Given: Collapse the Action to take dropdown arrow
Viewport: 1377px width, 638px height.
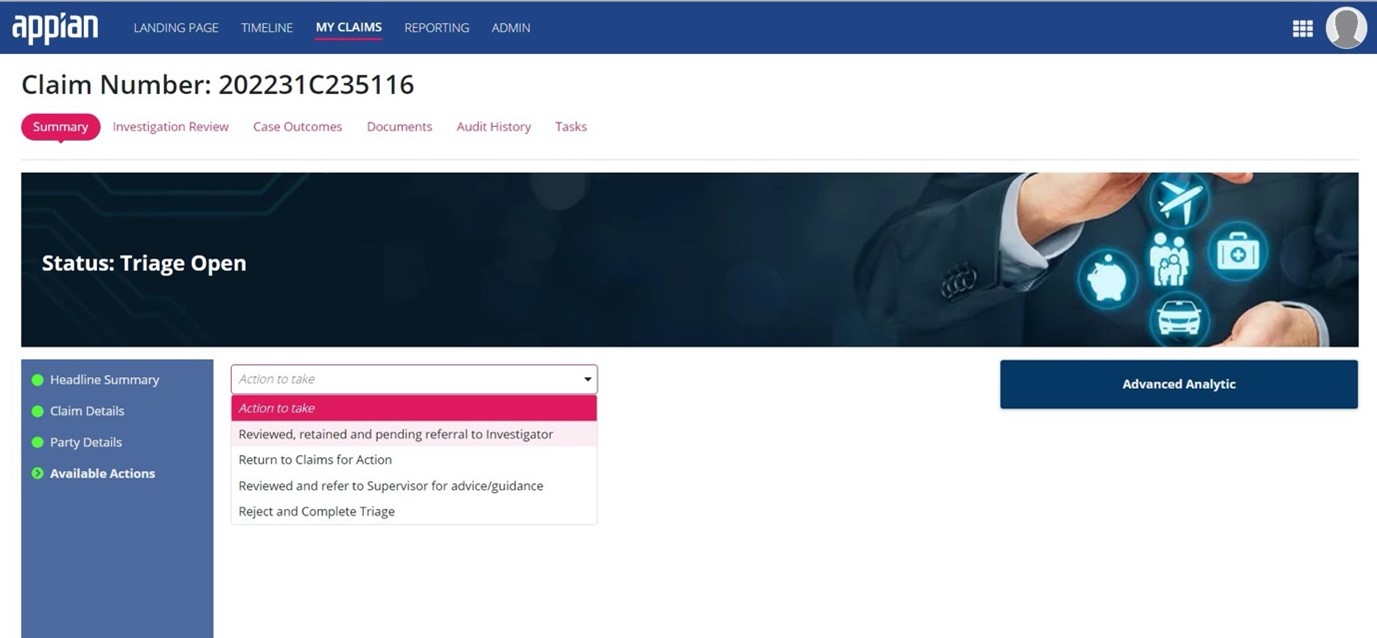Looking at the screenshot, I should tap(587, 380).
